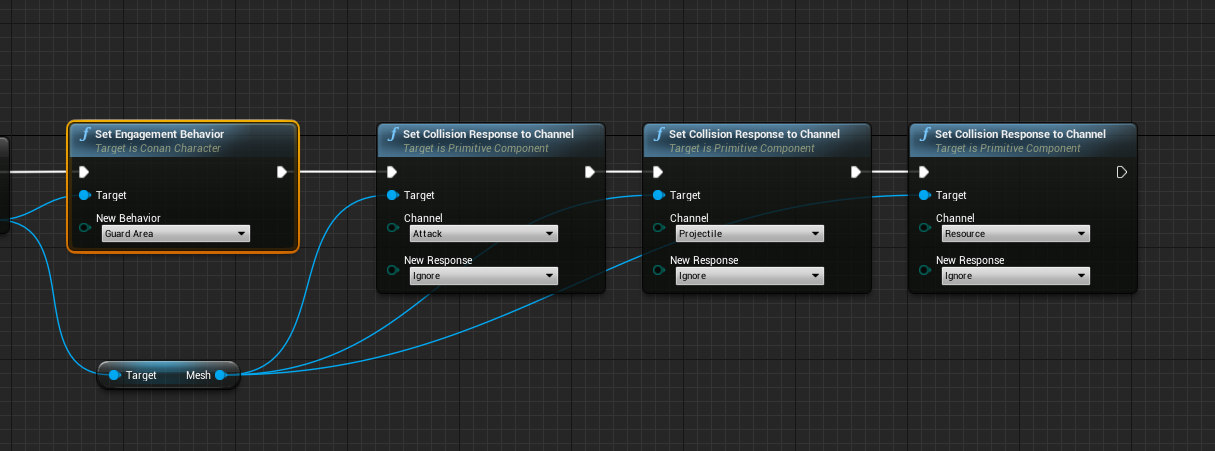Open New Response dropdown under Resource channel
1215x451 pixels.
pyautogui.click(x=1015, y=276)
